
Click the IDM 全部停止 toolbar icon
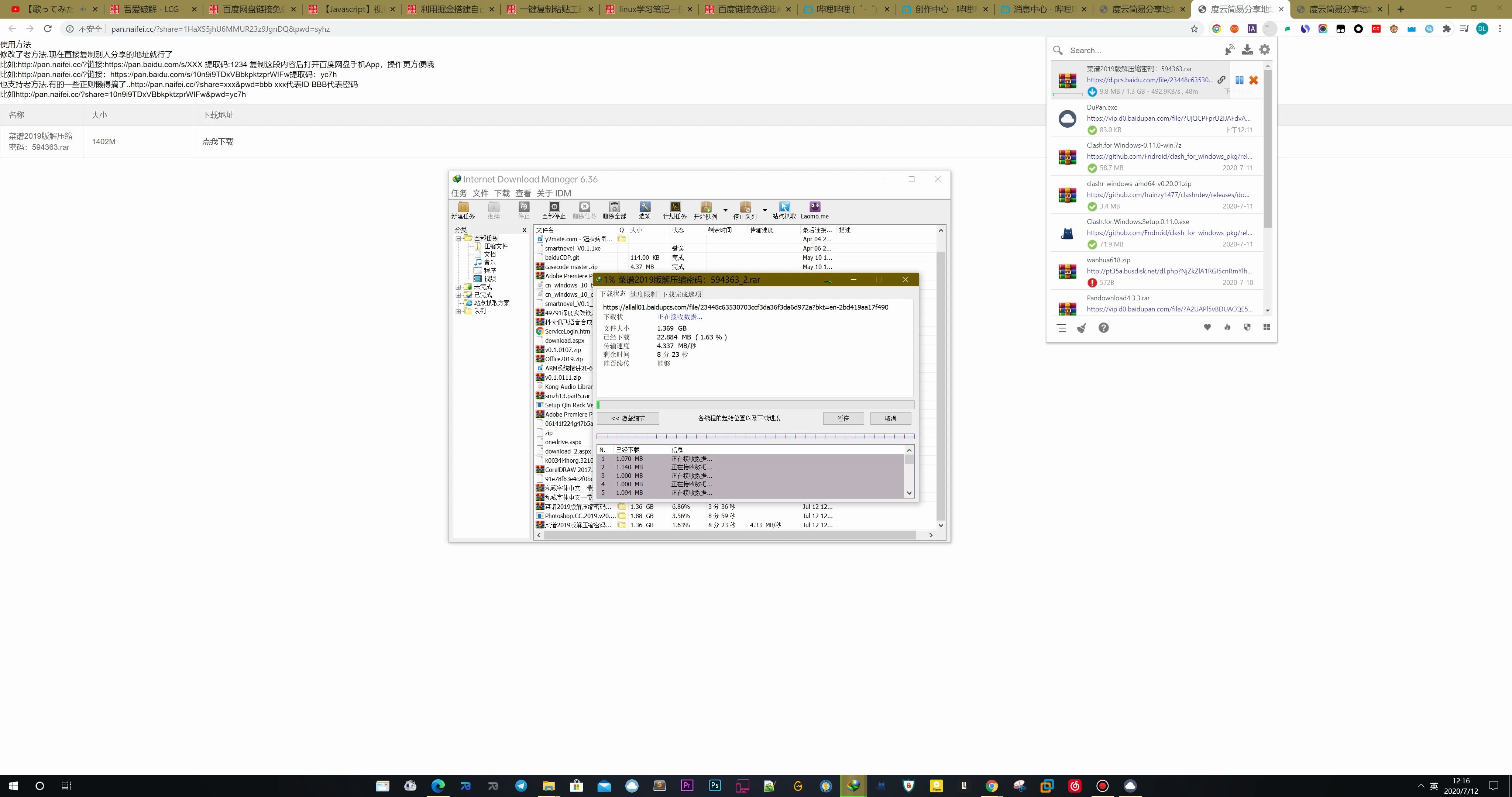pyautogui.click(x=553, y=210)
